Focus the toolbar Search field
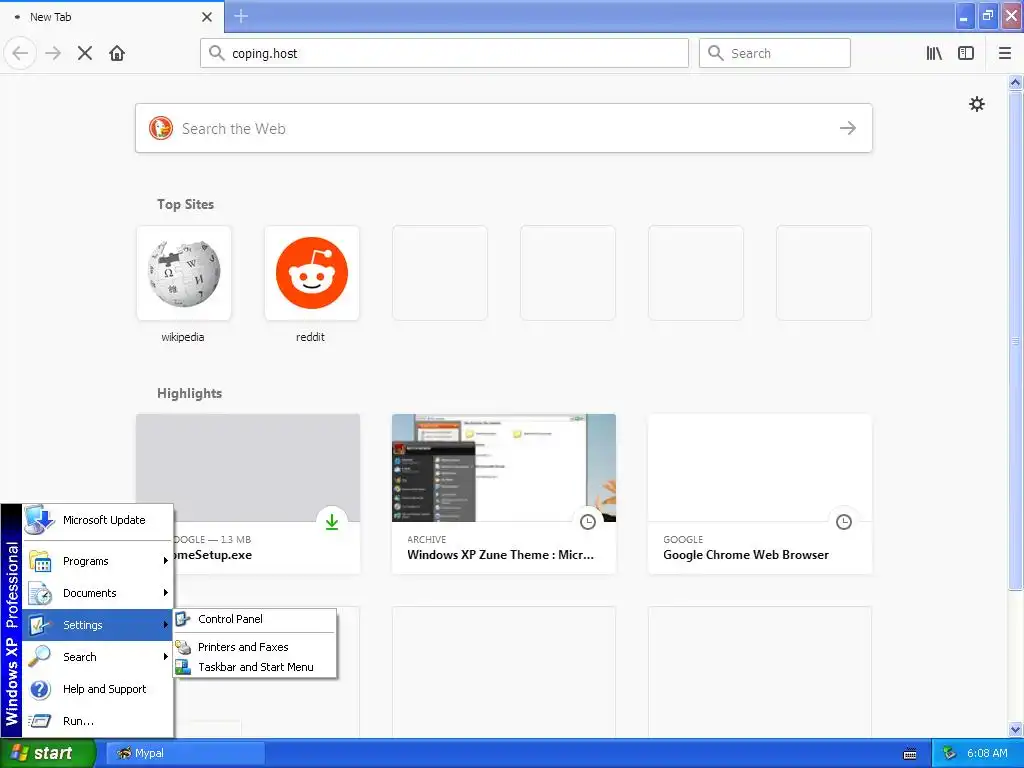Screen dimensions: 1024x768 [x=775, y=53]
